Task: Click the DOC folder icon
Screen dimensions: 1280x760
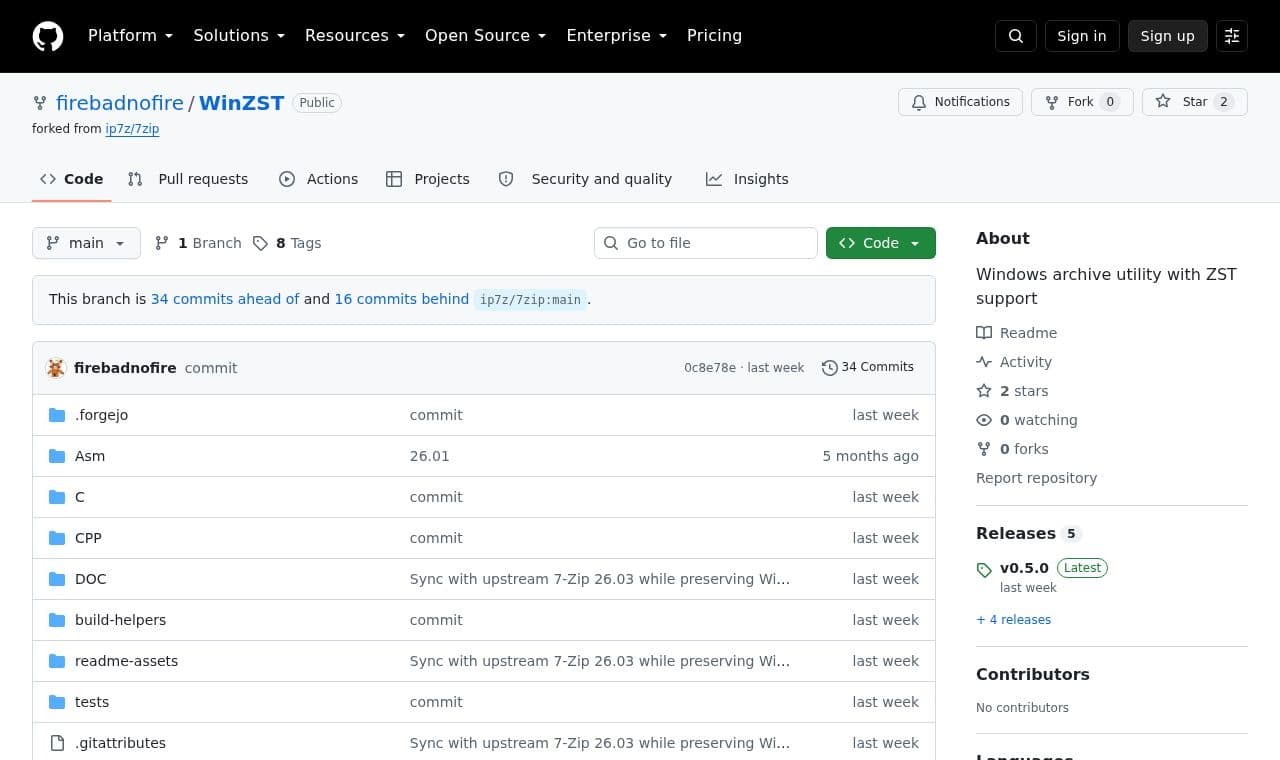Action: tap(57, 579)
